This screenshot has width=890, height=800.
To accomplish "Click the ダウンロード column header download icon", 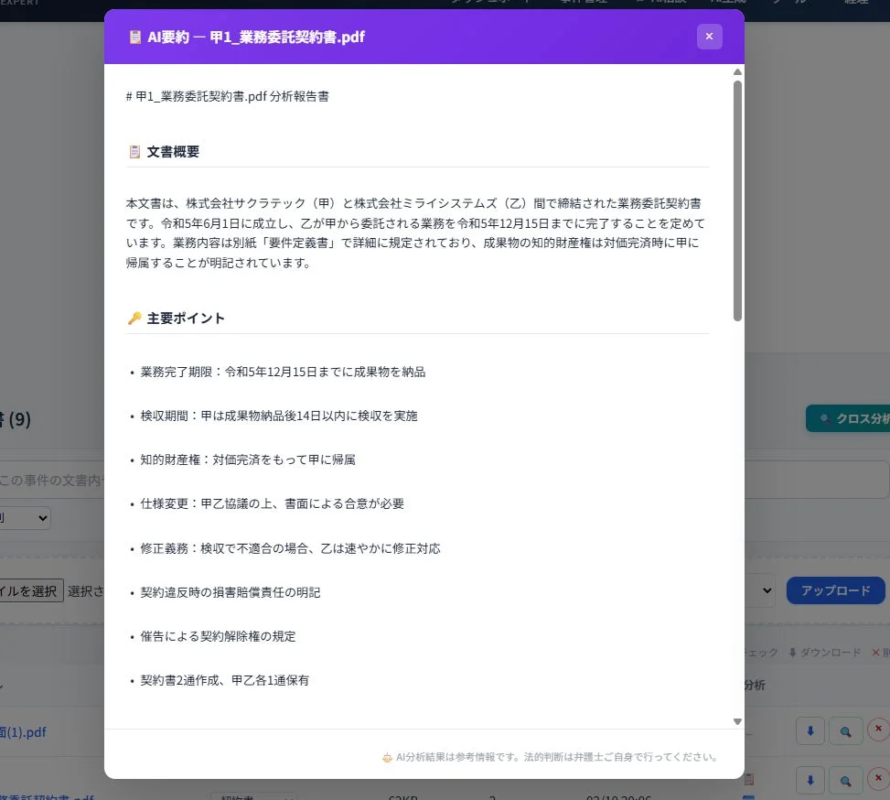I will [793, 651].
